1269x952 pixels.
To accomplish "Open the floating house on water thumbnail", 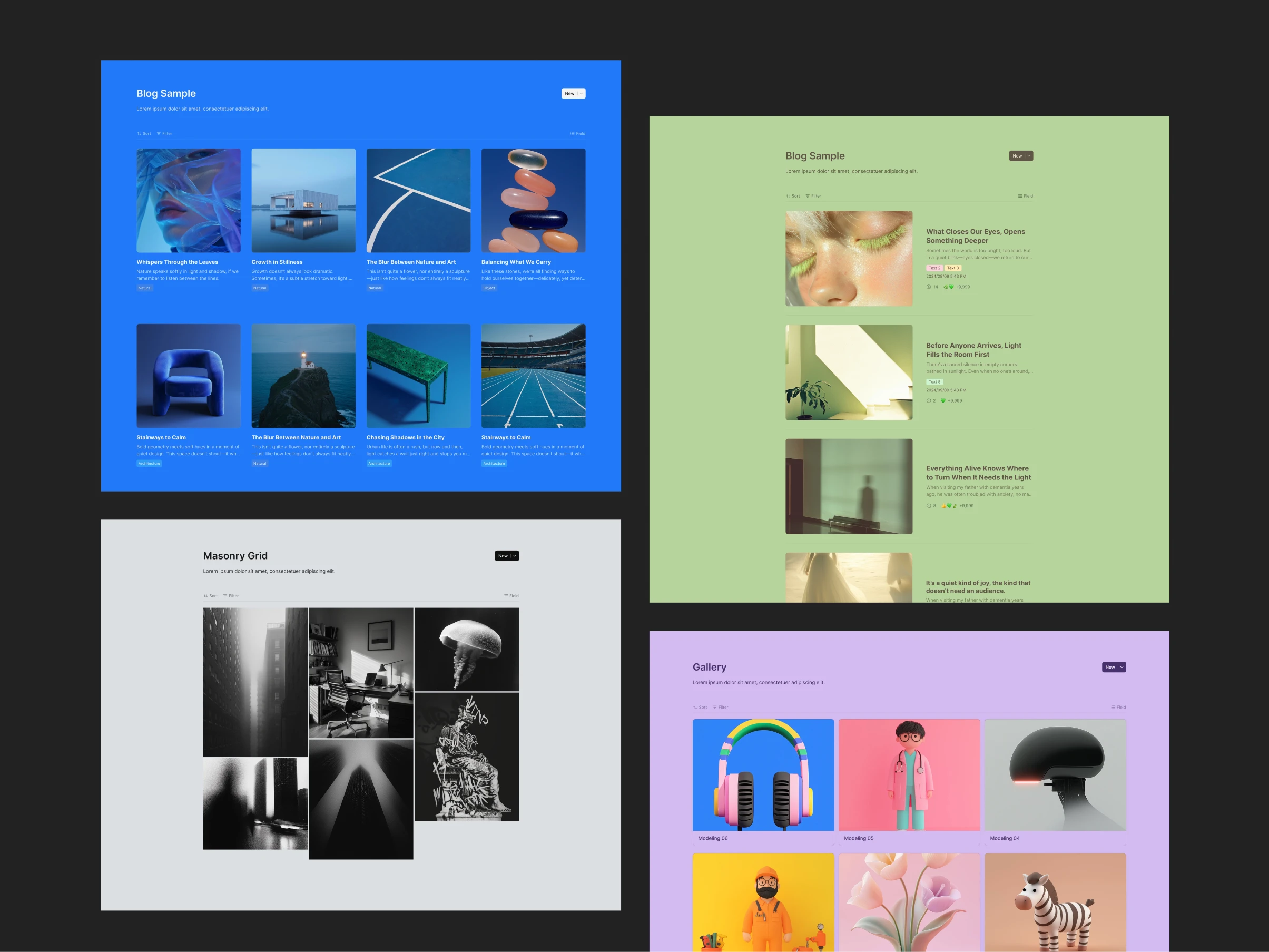I will pos(303,201).
